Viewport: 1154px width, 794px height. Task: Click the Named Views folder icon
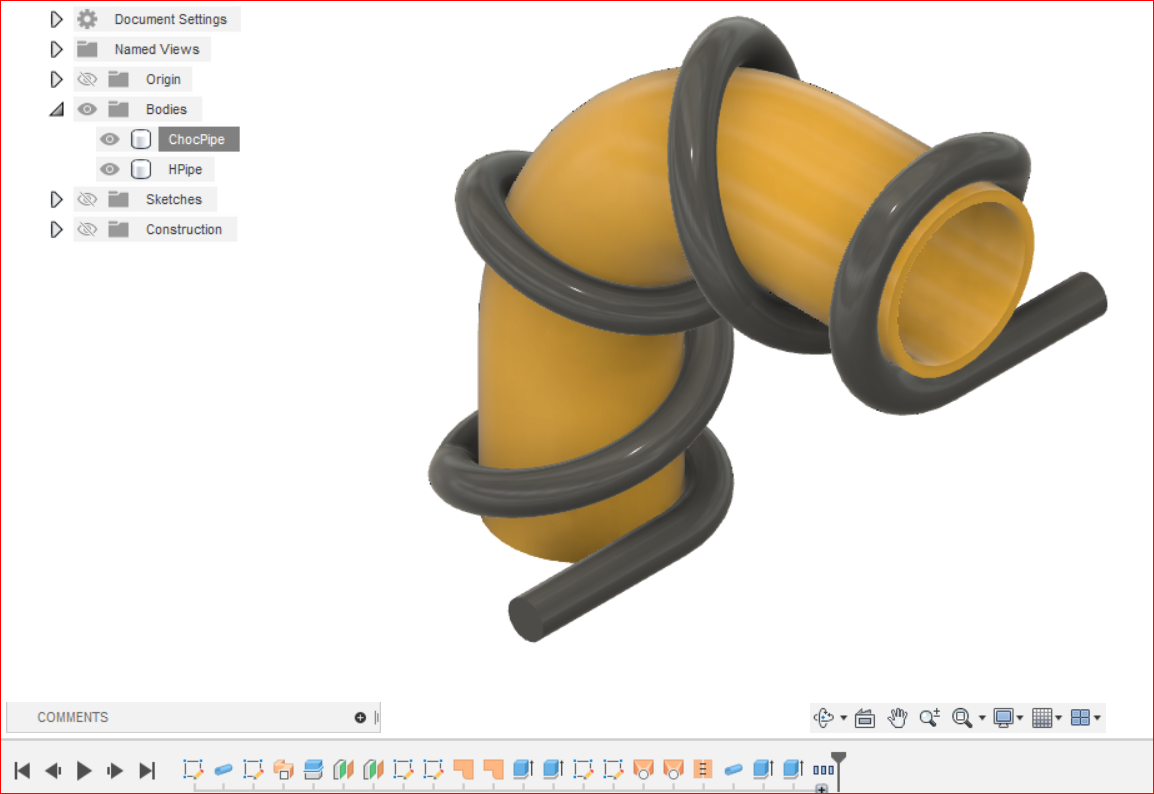88,49
